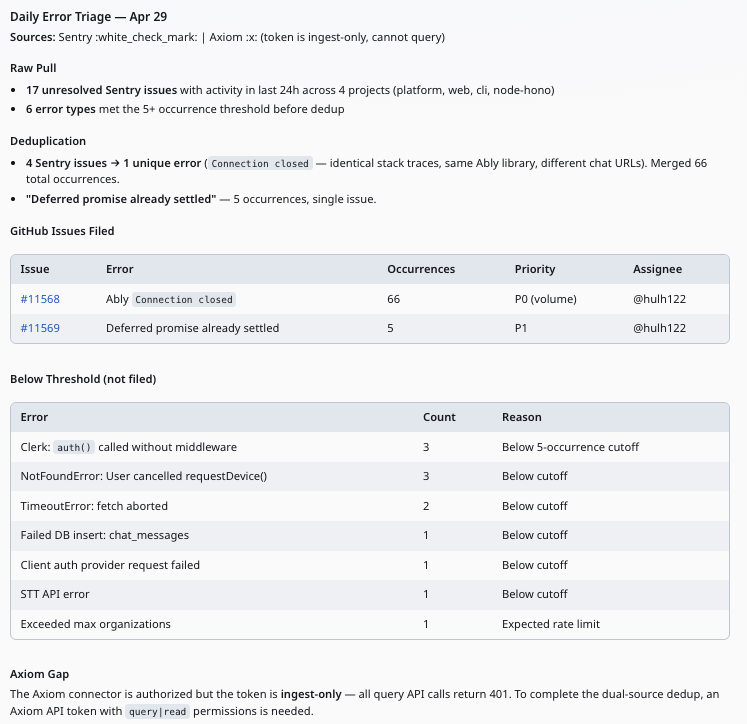747x724 pixels.
Task: Select the Failed DB insert: chat_messages row
Action: pos(370,535)
